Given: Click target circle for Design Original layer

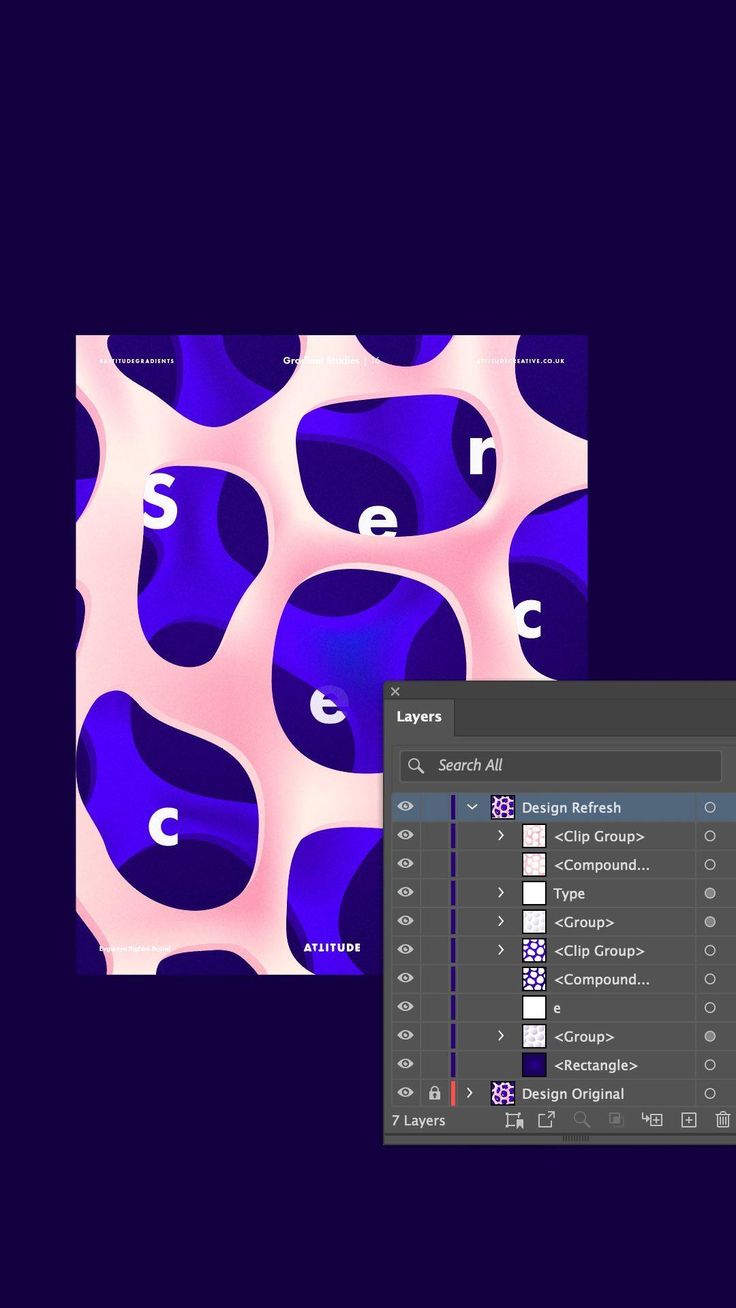Looking at the screenshot, I should (710, 1094).
